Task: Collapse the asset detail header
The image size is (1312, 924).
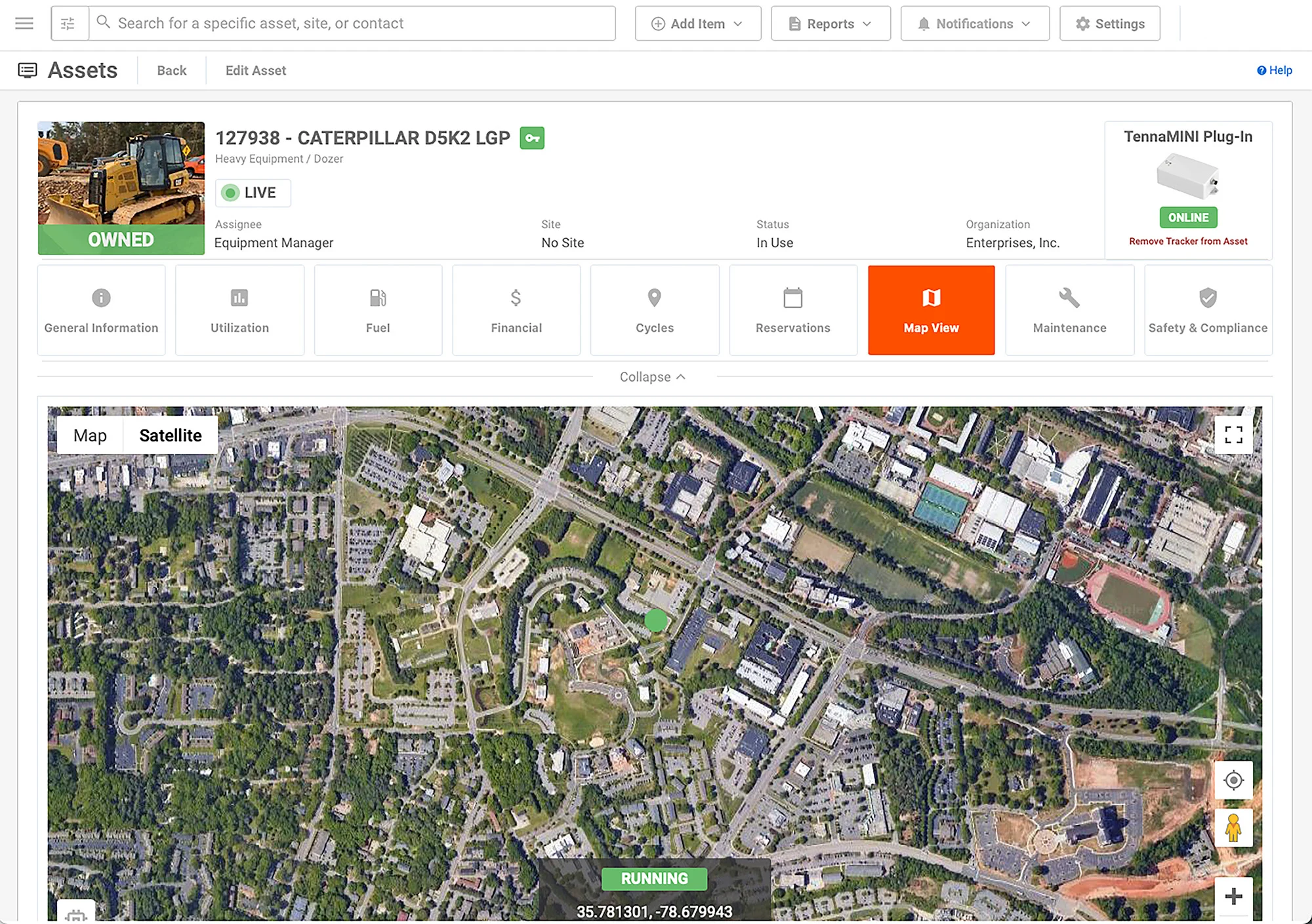Action: [x=653, y=376]
